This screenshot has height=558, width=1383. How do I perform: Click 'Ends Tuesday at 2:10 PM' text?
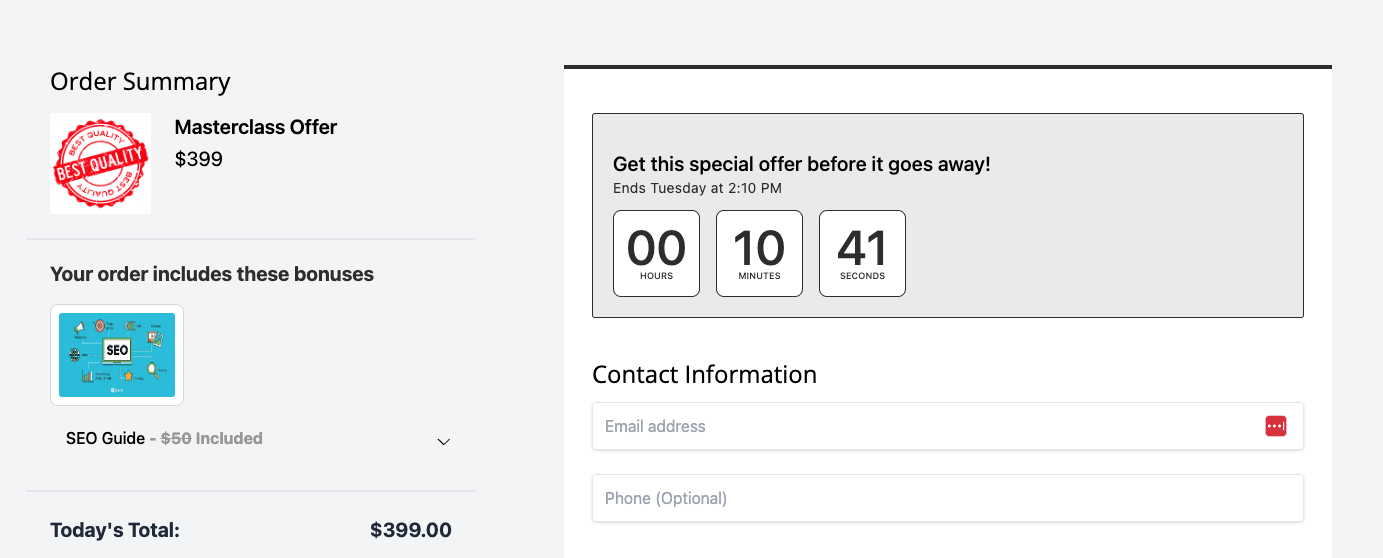[x=697, y=188]
